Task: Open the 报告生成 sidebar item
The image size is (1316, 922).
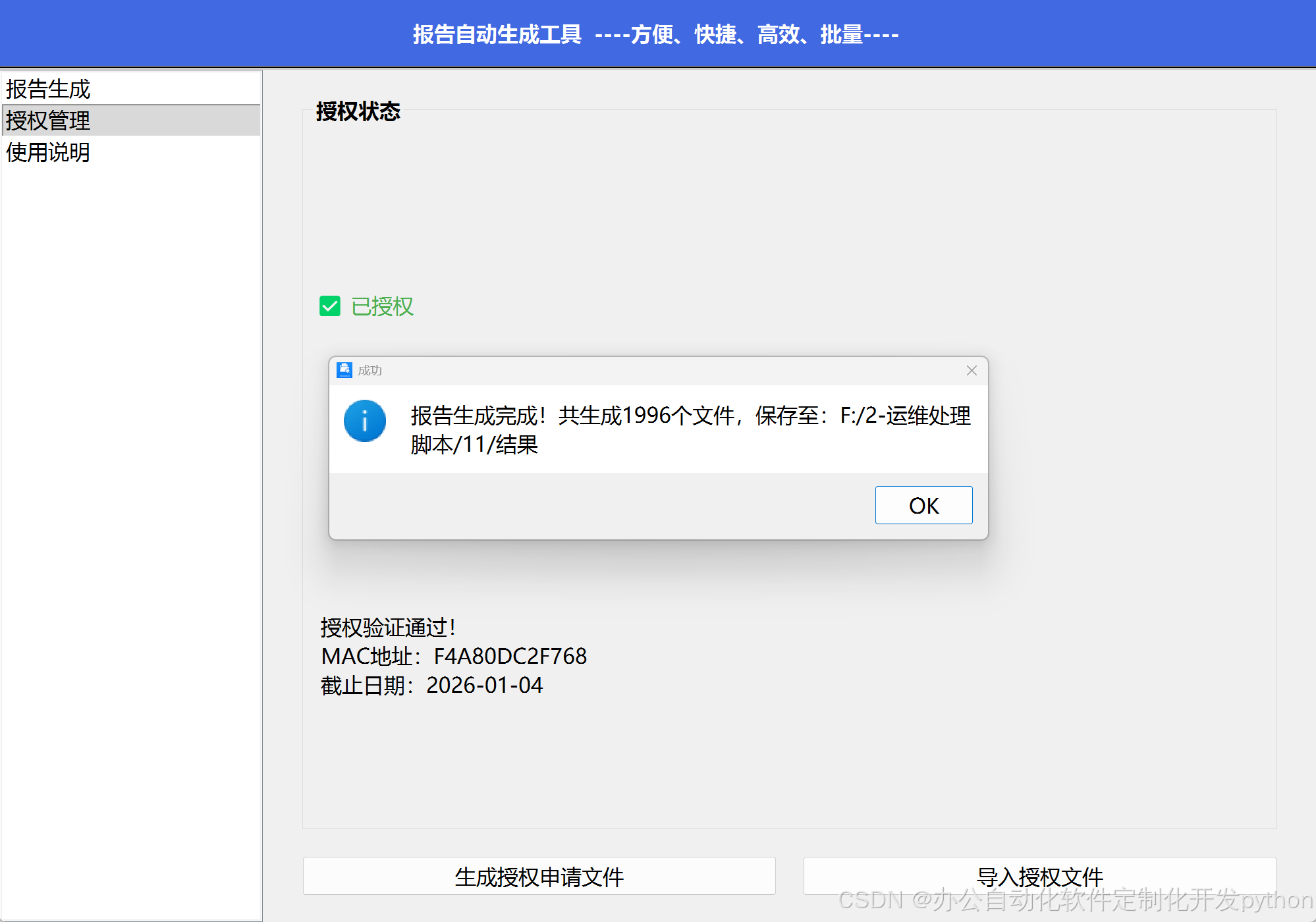Action: click(48, 89)
